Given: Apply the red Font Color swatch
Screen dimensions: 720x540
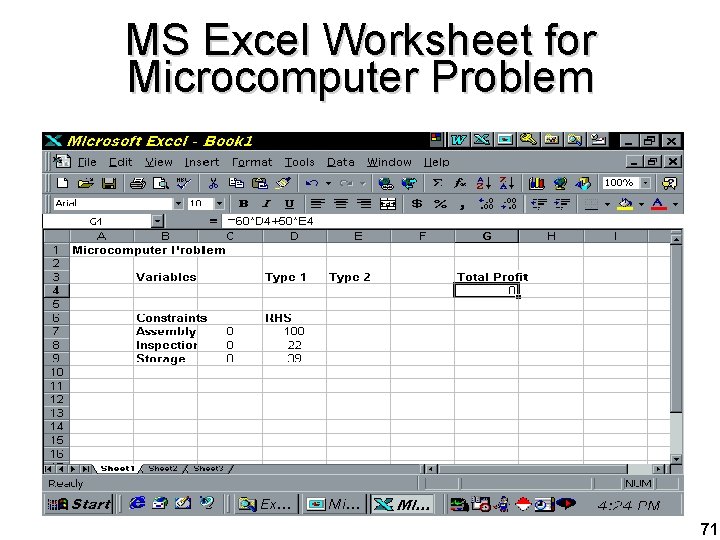Looking at the screenshot, I should click(x=659, y=203).
